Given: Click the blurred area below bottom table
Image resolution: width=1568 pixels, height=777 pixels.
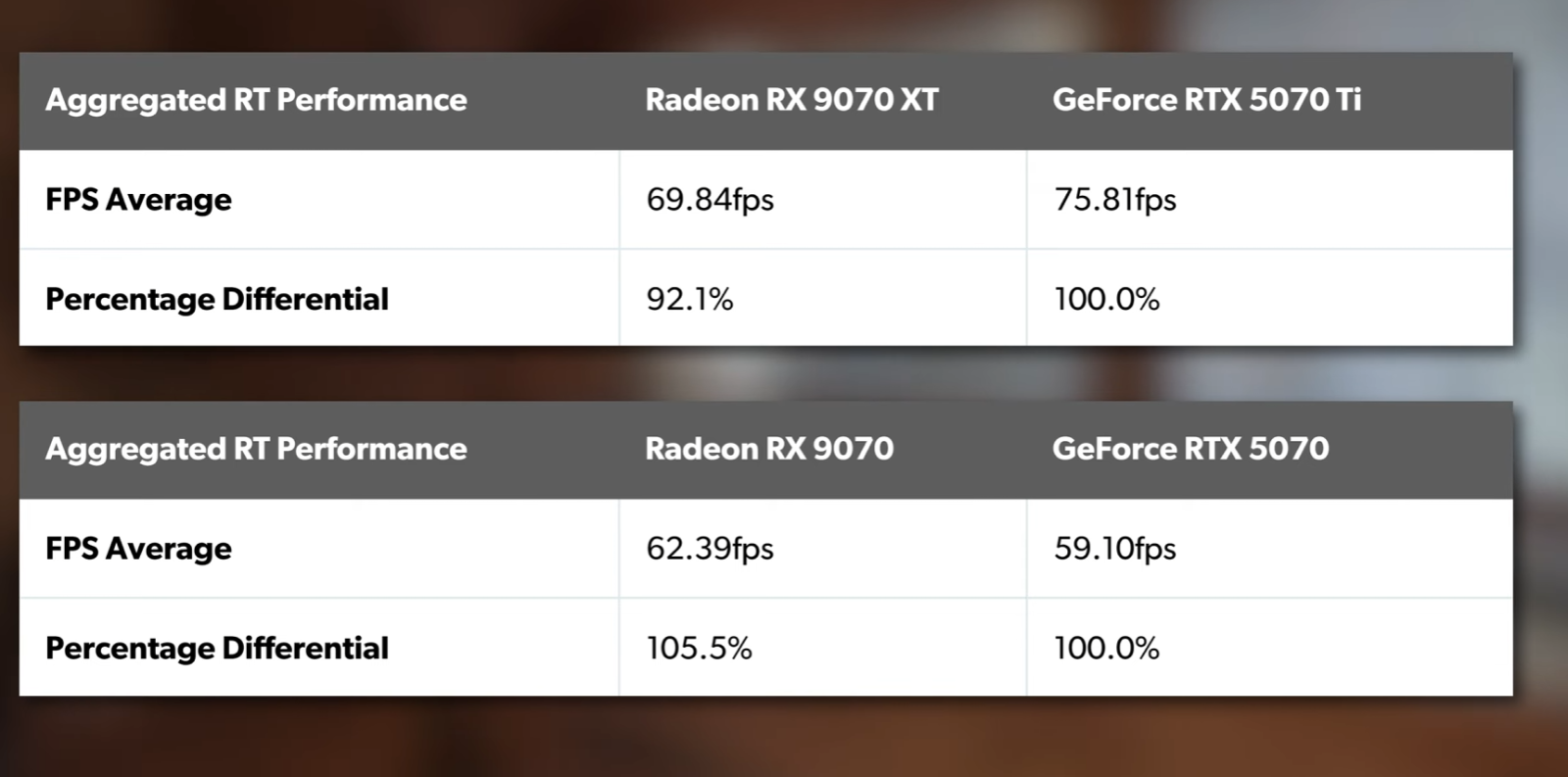Looking at the screenshot, I should [764, 737].
